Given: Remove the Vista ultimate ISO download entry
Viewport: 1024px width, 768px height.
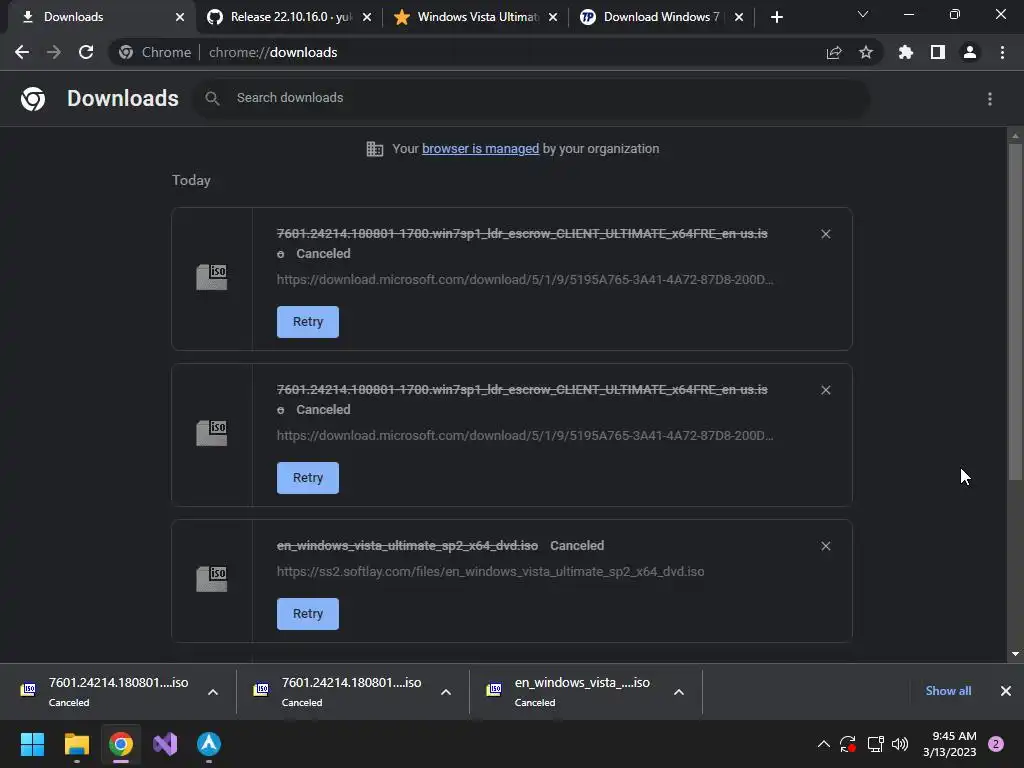Looking at the screenshot, I should pyautogui.click(x=825, y=546).
